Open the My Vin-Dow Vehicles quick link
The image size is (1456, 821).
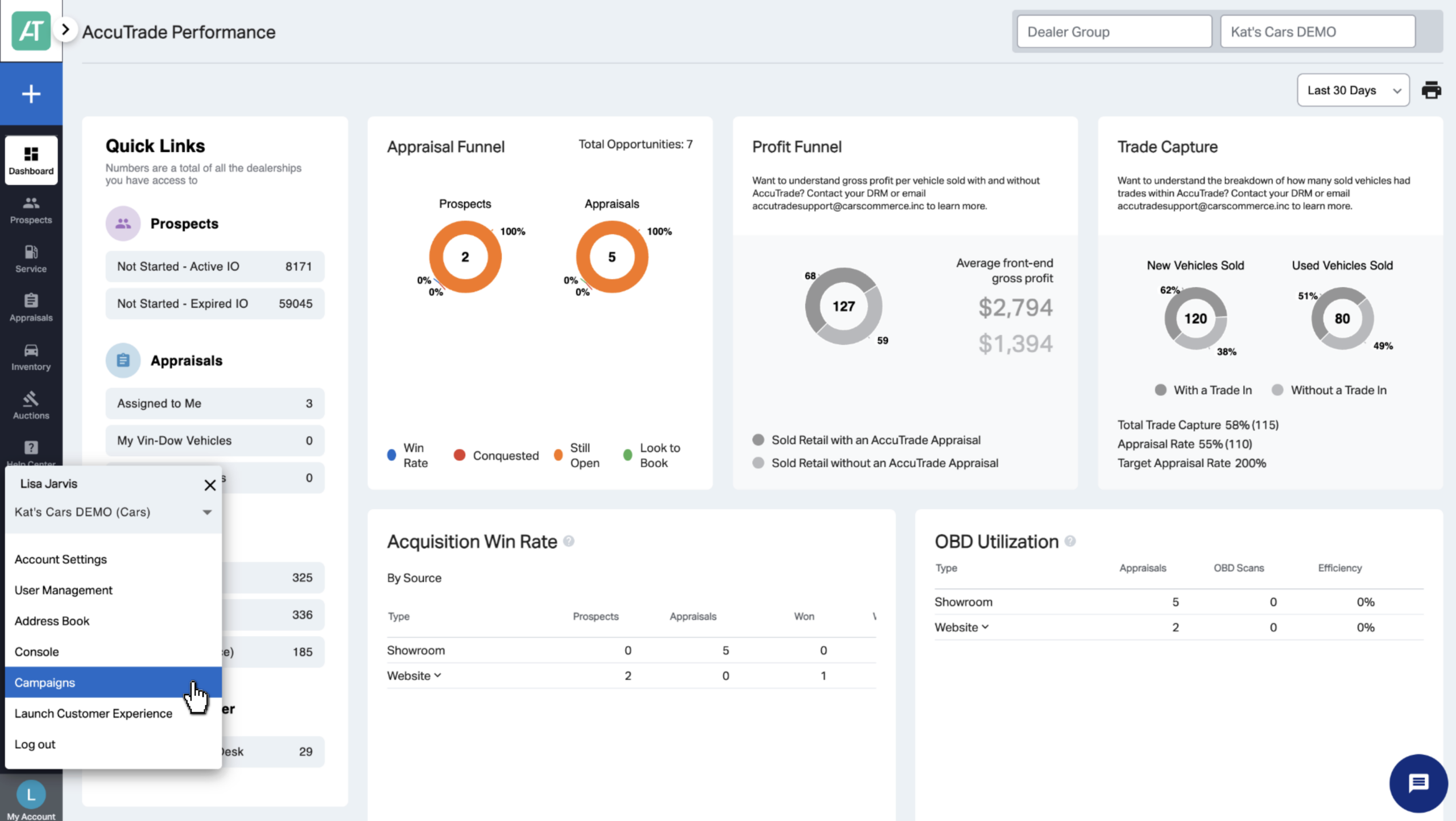pos(215,440)
